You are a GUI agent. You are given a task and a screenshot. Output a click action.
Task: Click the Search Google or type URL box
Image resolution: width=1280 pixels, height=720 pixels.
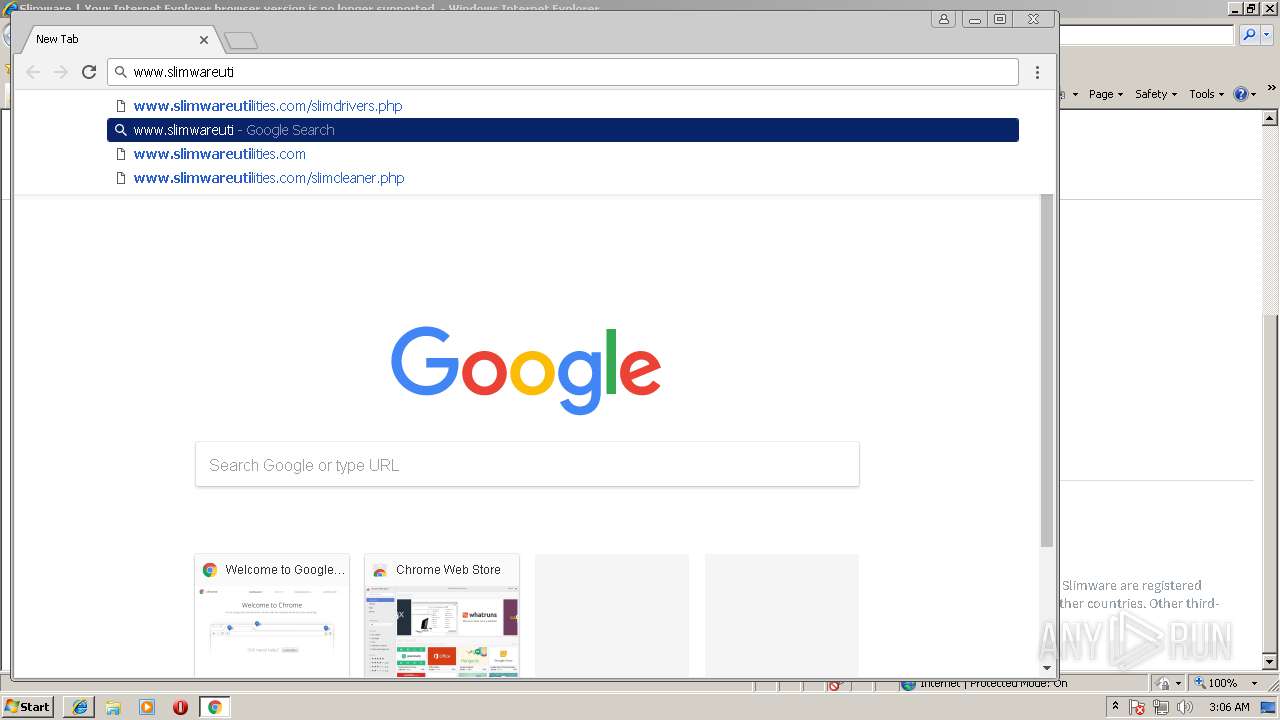(527, 465)
